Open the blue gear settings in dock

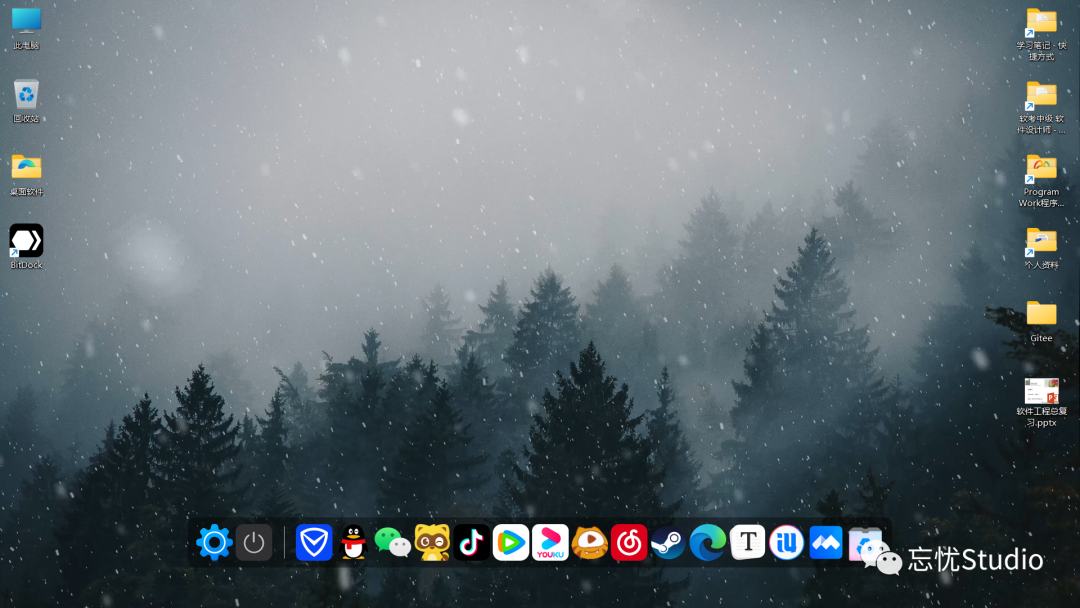[214, 543]
